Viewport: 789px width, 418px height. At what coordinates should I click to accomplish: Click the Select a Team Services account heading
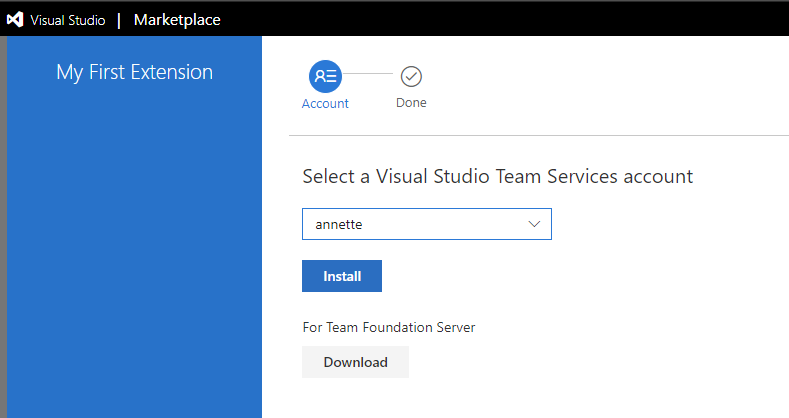pos(497,177)
